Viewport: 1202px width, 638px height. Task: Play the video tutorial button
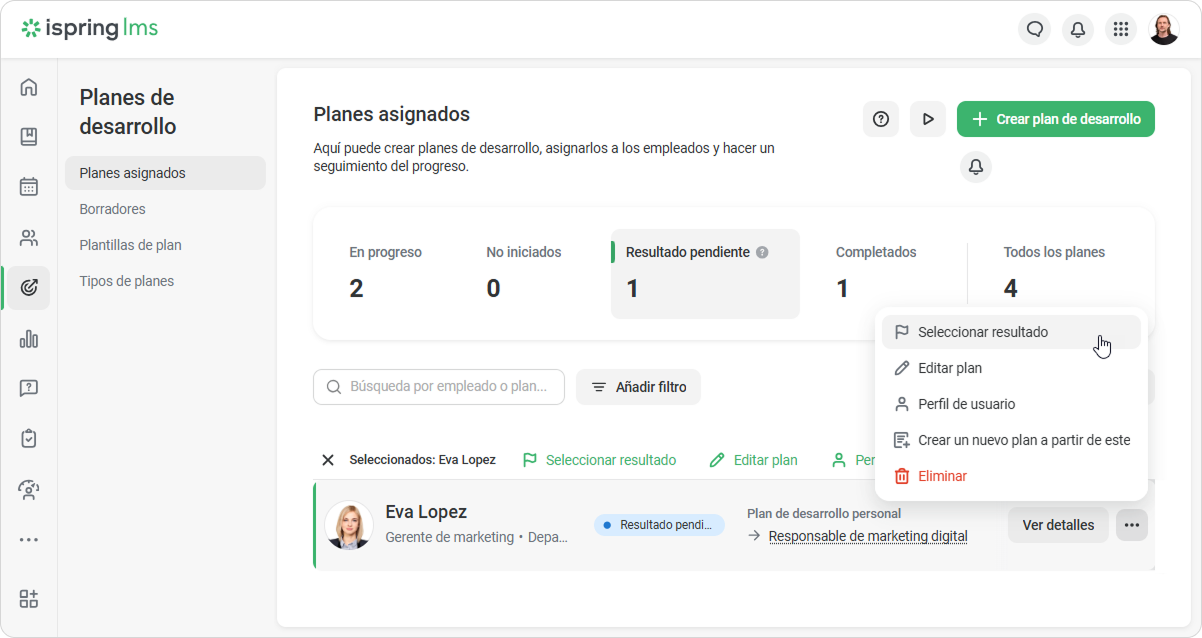tap(928, 119)
